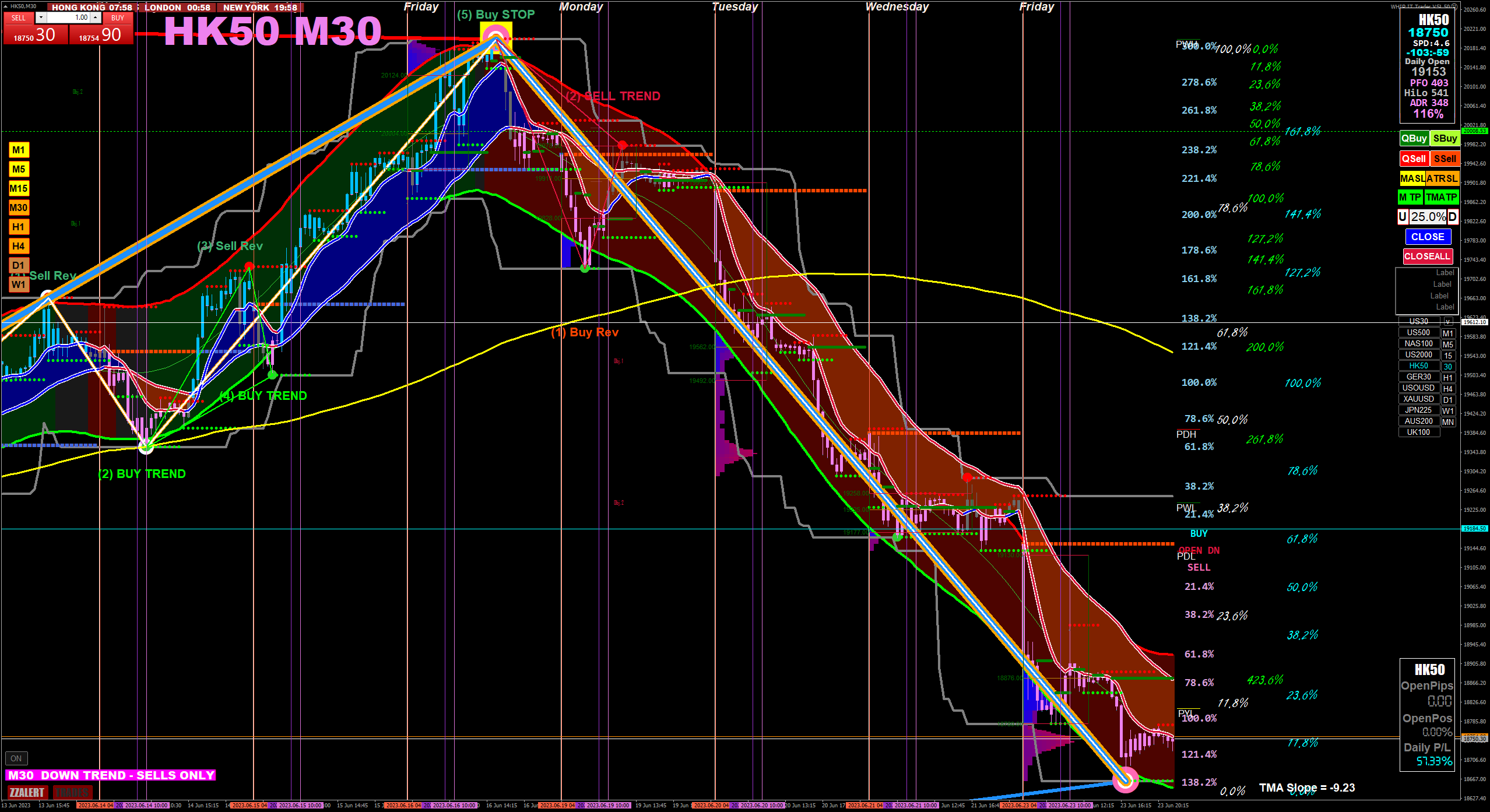1490x812 pixels.
Task: Switch chart to XAUUSD symbol
Action: (1418, 399)
